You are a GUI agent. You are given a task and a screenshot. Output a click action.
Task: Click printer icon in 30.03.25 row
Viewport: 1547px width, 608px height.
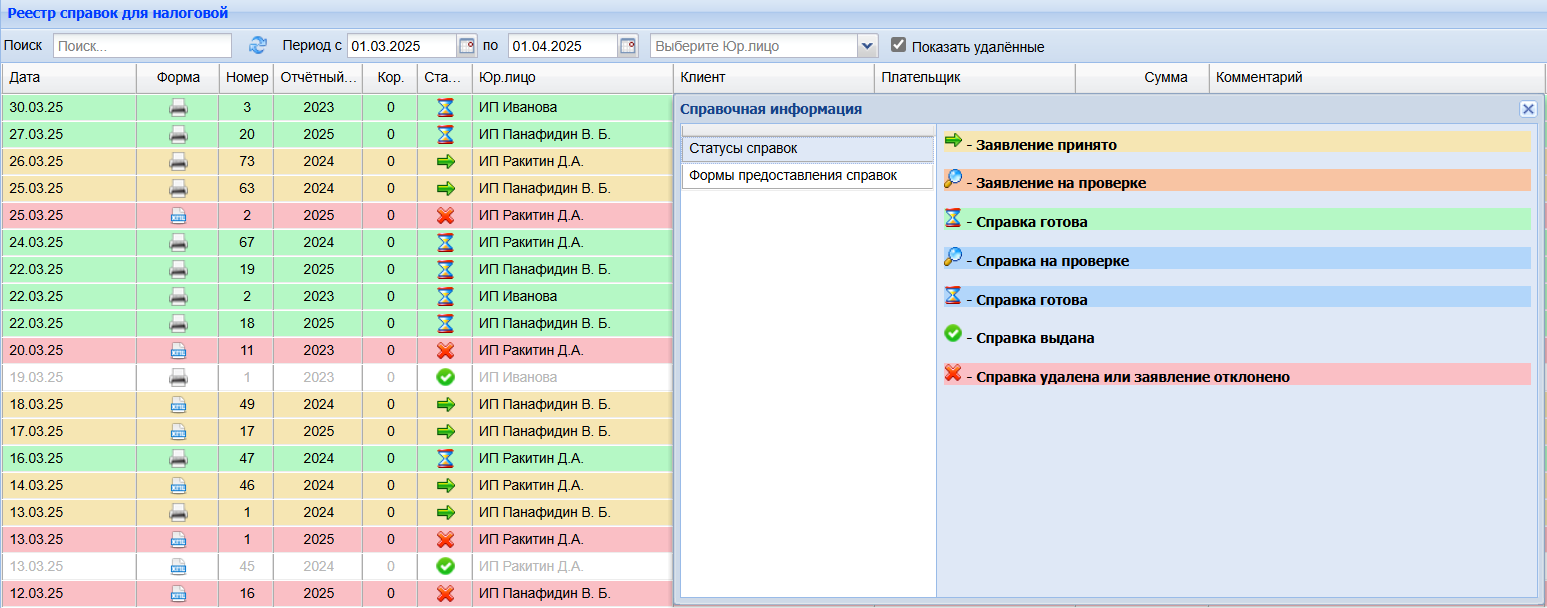pyautogui.click(x=178, y=107)
